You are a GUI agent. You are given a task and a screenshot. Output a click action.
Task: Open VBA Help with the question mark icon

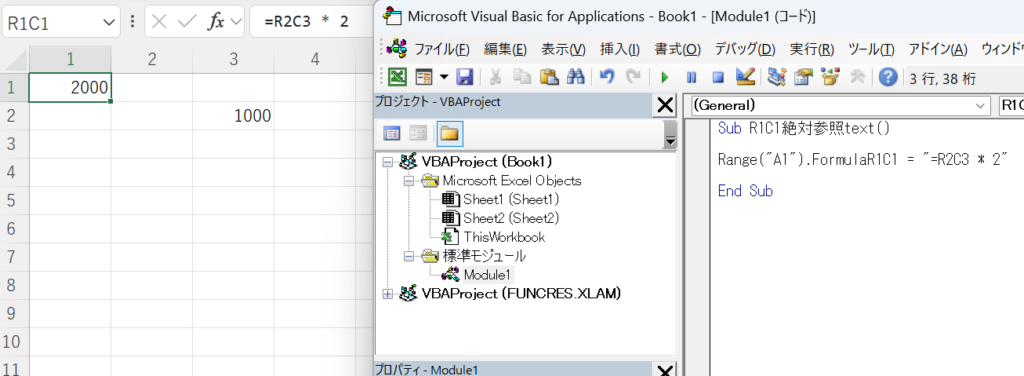pos(888,78)
